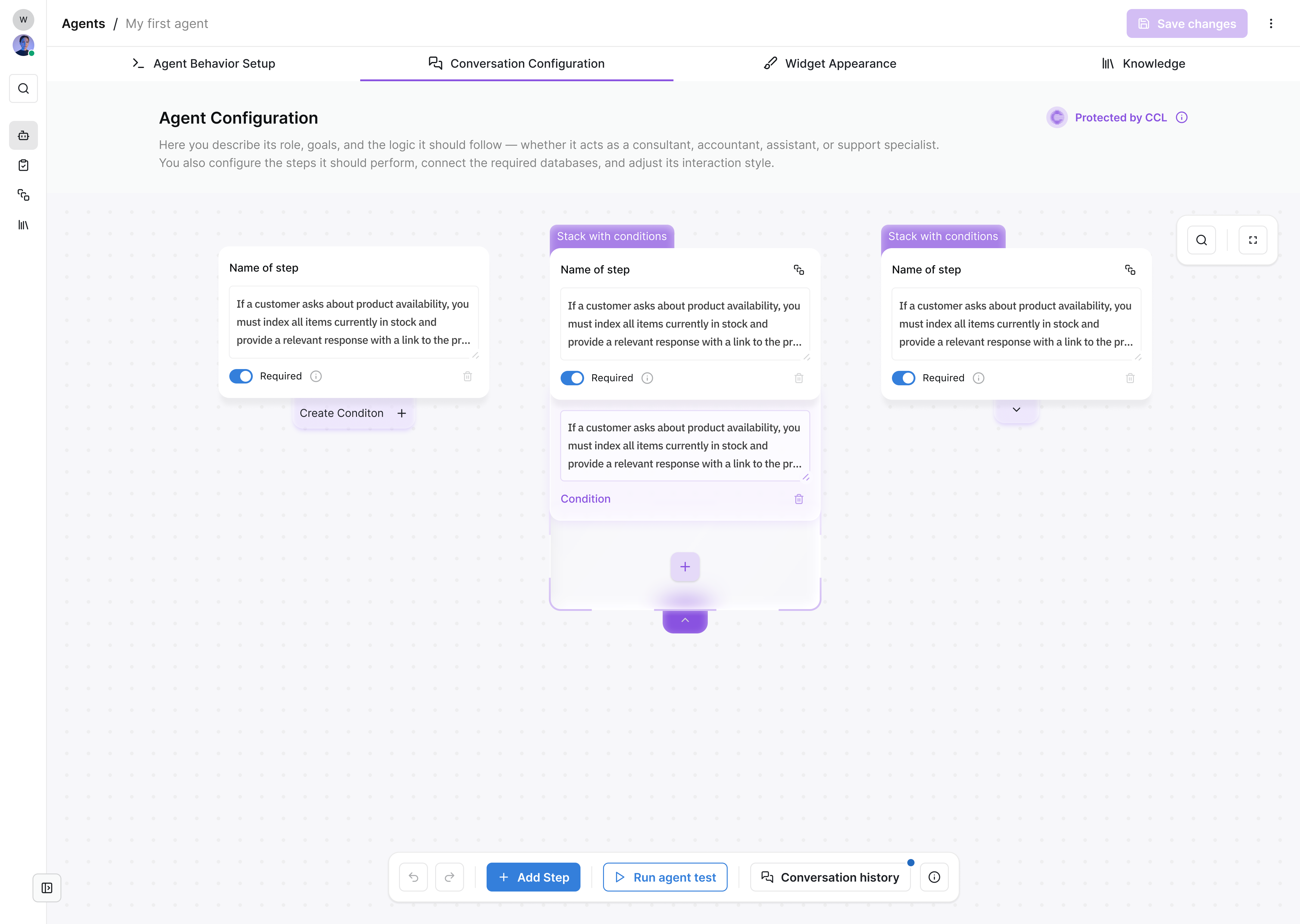The image size is (1300, 924).
Task: Open the three-dot more options menu
Action: [x=1271, y=23]
